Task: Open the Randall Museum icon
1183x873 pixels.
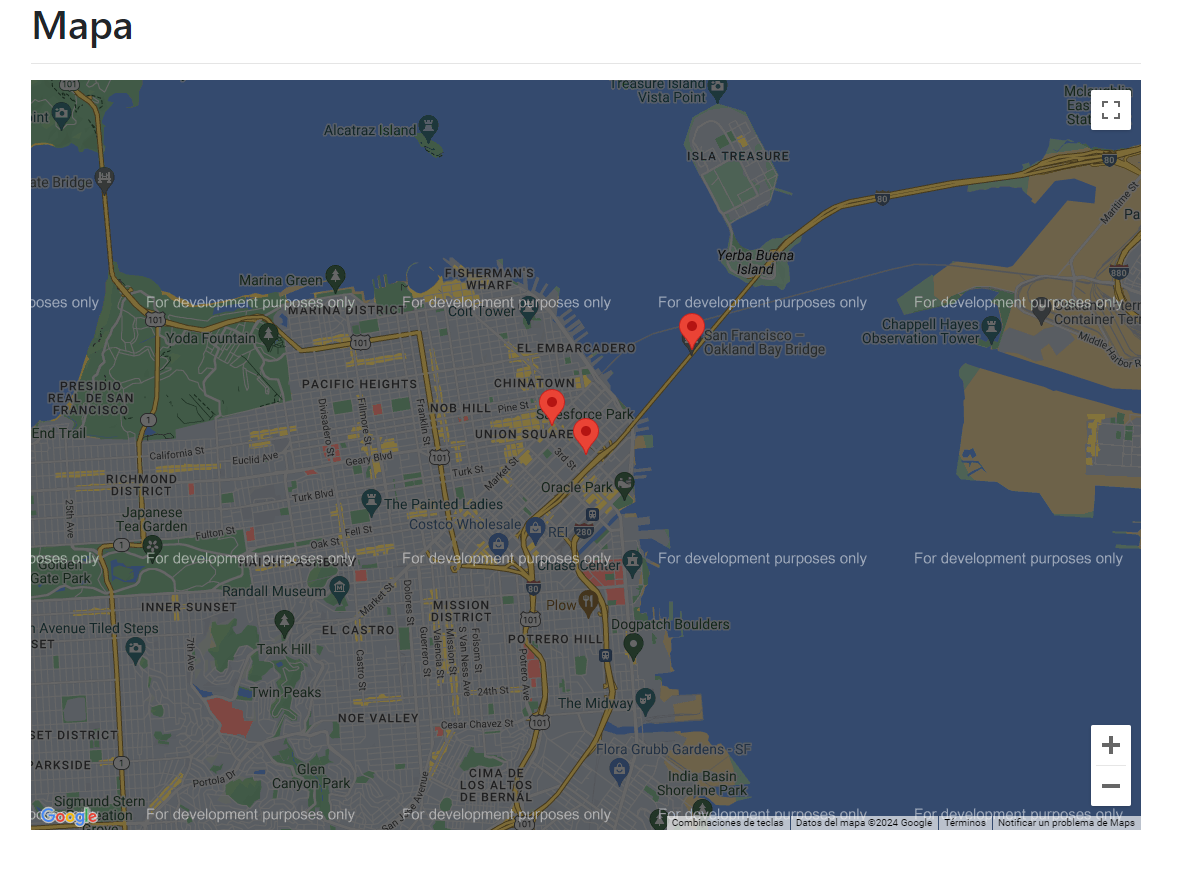Action: pos(340,589)
